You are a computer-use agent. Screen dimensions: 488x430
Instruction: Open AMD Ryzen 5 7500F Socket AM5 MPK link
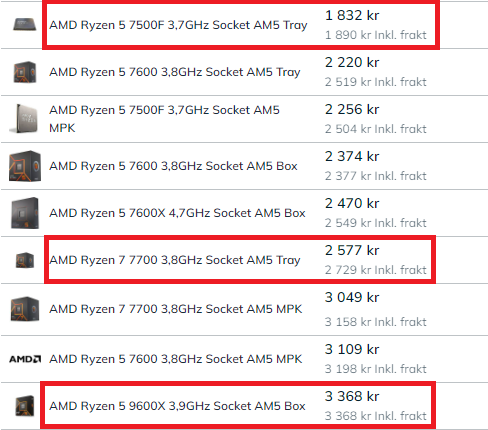pos(164,119)
